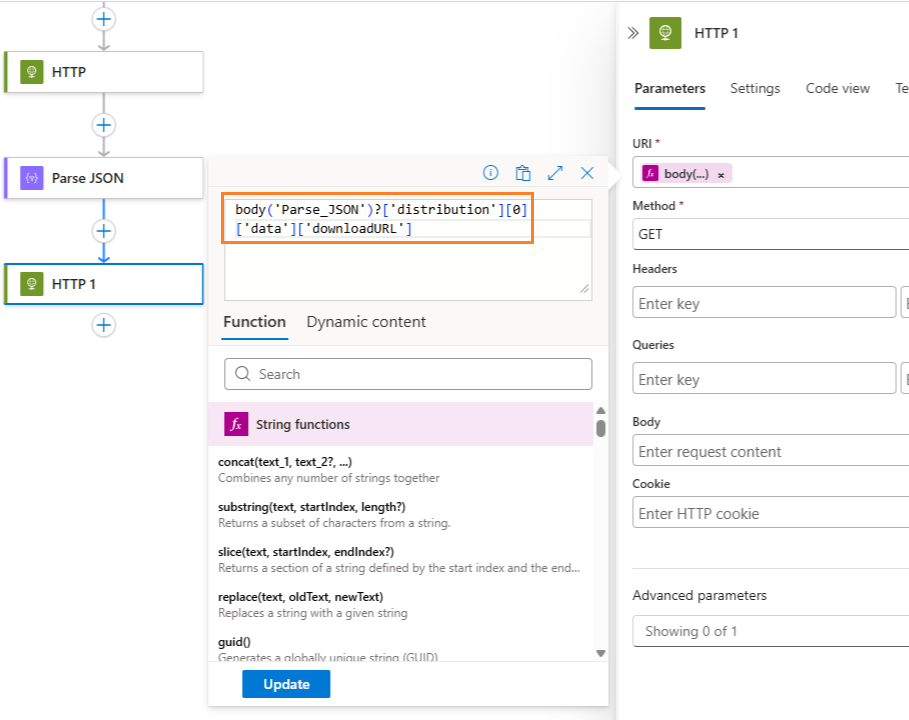Click the HTTP 1 panel header icon
Screen dimensions: 909x720
[665, 33]
